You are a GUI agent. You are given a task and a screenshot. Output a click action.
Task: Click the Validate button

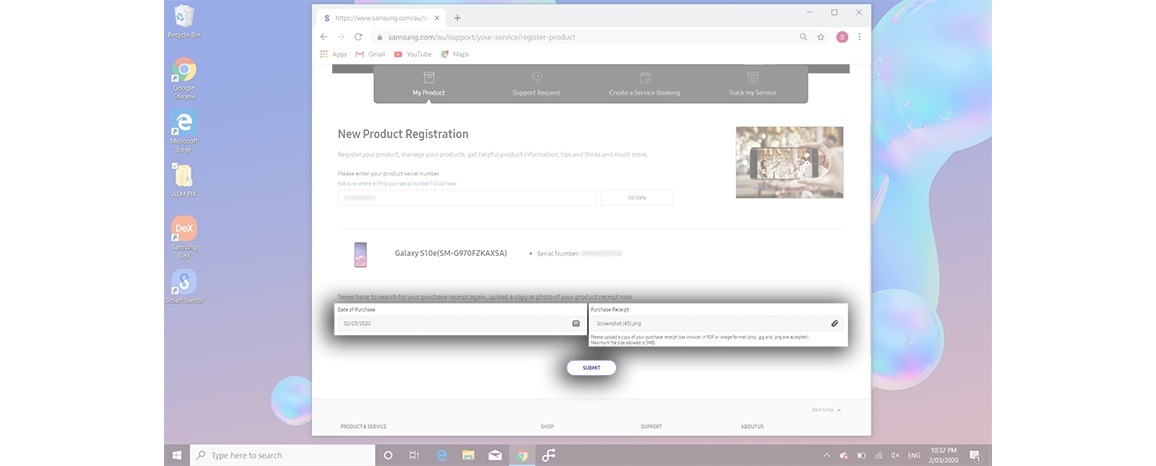636,198
